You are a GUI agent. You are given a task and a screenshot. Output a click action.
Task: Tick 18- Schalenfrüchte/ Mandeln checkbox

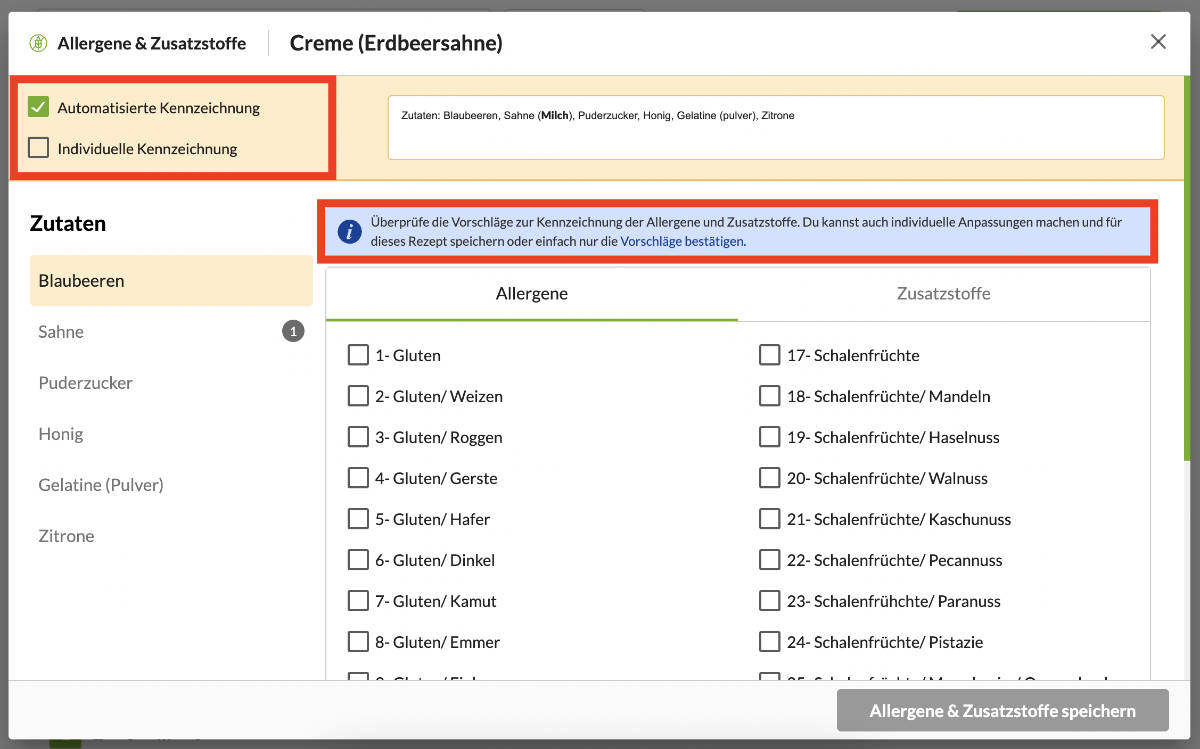[x=769, y=396]
